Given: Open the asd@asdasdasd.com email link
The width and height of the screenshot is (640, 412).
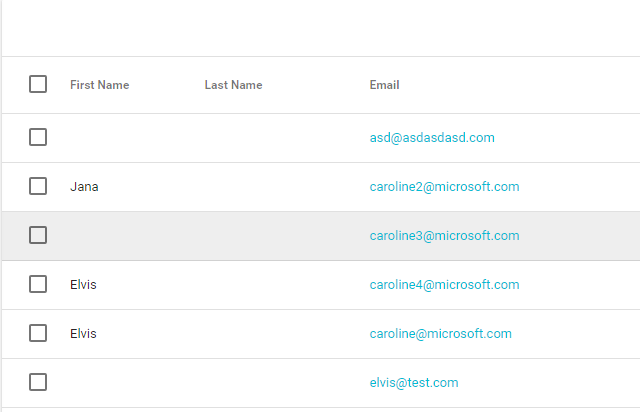Looking at the screenshot, I should 432,138.
